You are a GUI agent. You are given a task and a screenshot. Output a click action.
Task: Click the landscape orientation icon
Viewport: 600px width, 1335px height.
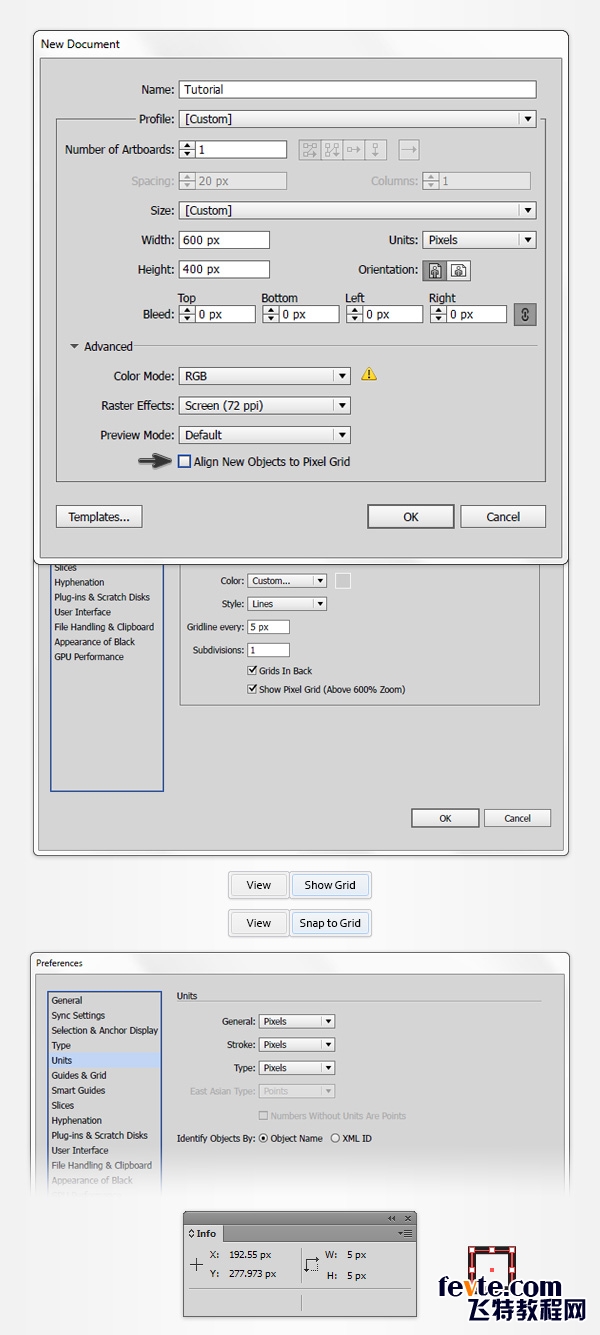(x=458, y=270)
